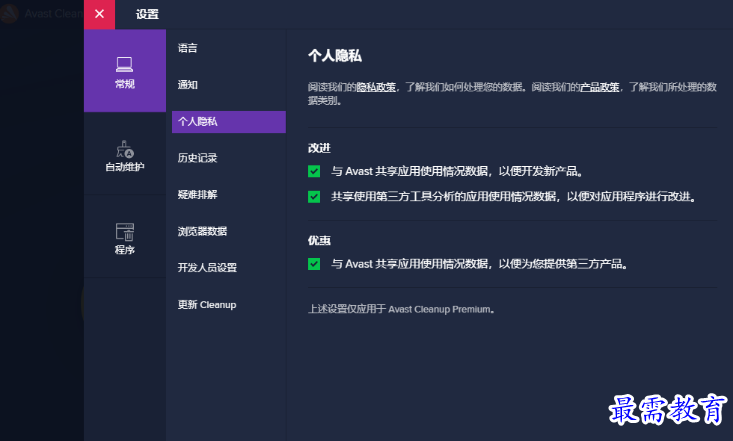Image resolution: width=733 pixels, height=441 pixels.
Task: Open the 语言 settings section
Action: (x=187, y=48)
